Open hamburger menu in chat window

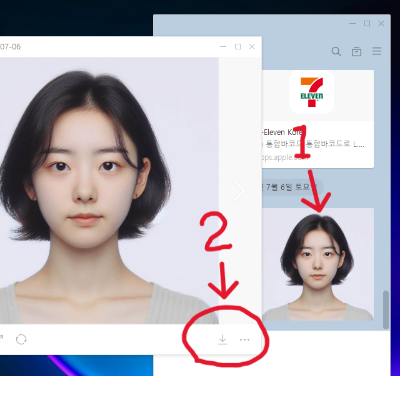(377, 51)
